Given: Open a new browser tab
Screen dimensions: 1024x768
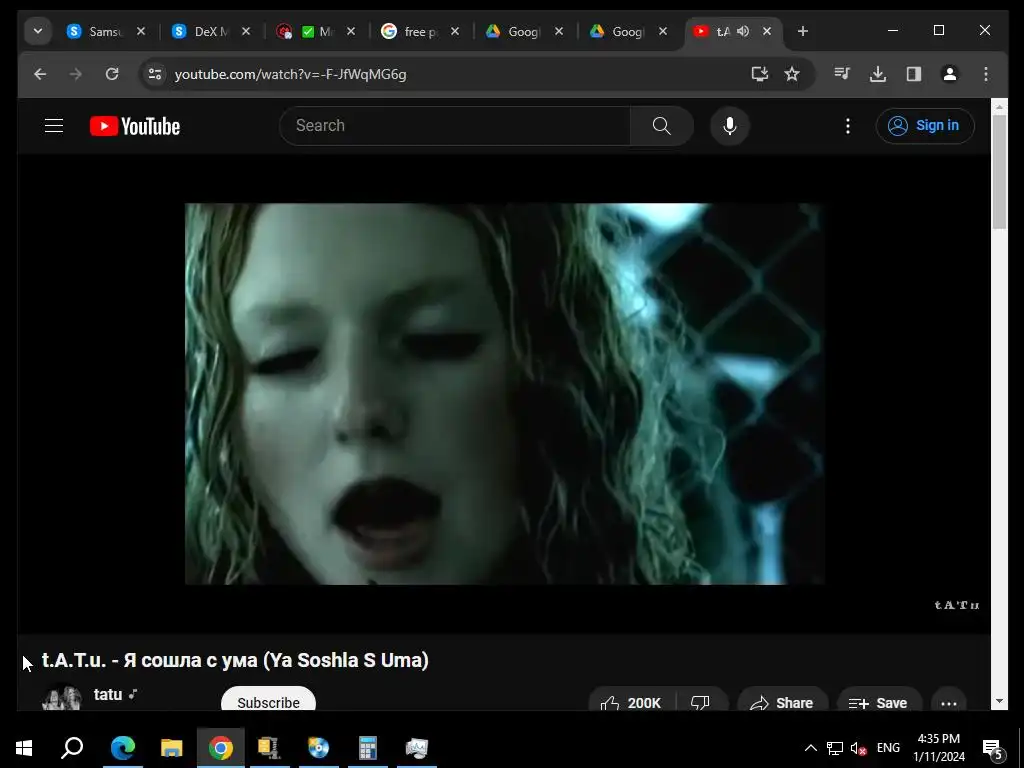Looking at the screenshot, I should 803,31.
